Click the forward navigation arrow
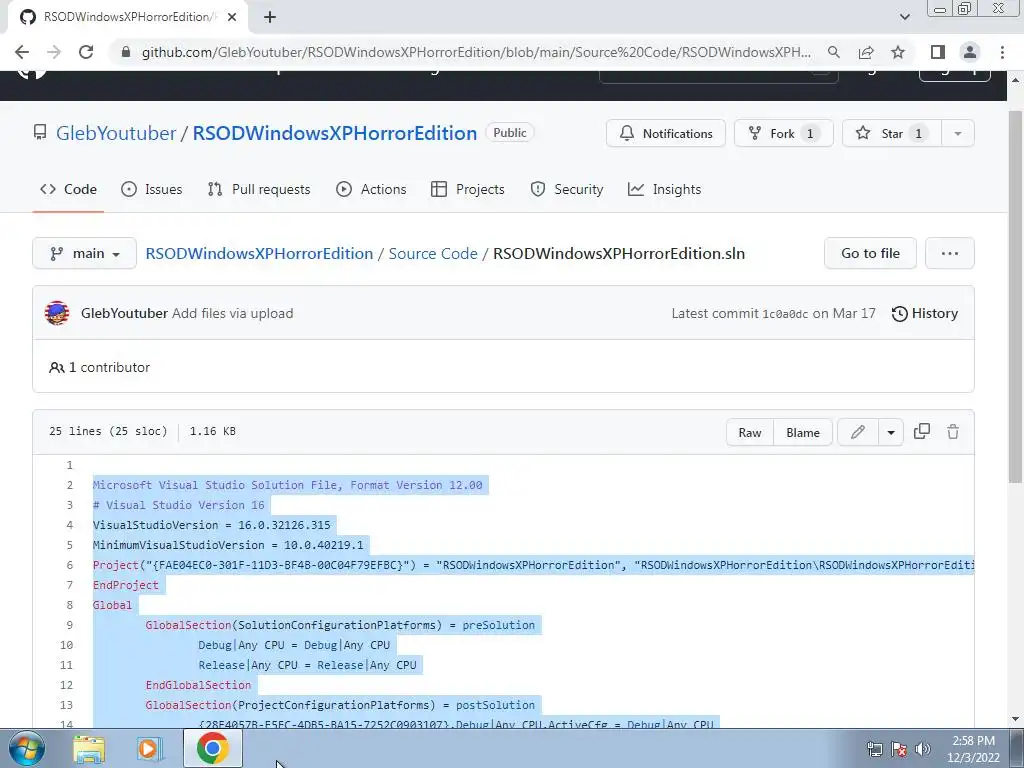The image size is (1024, 768). point(54,52)
